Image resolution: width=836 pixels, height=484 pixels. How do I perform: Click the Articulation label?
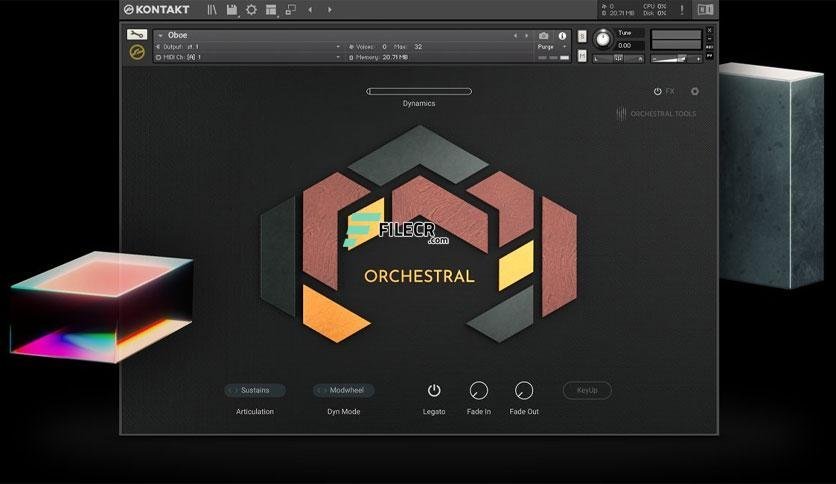tap(255, 412)
